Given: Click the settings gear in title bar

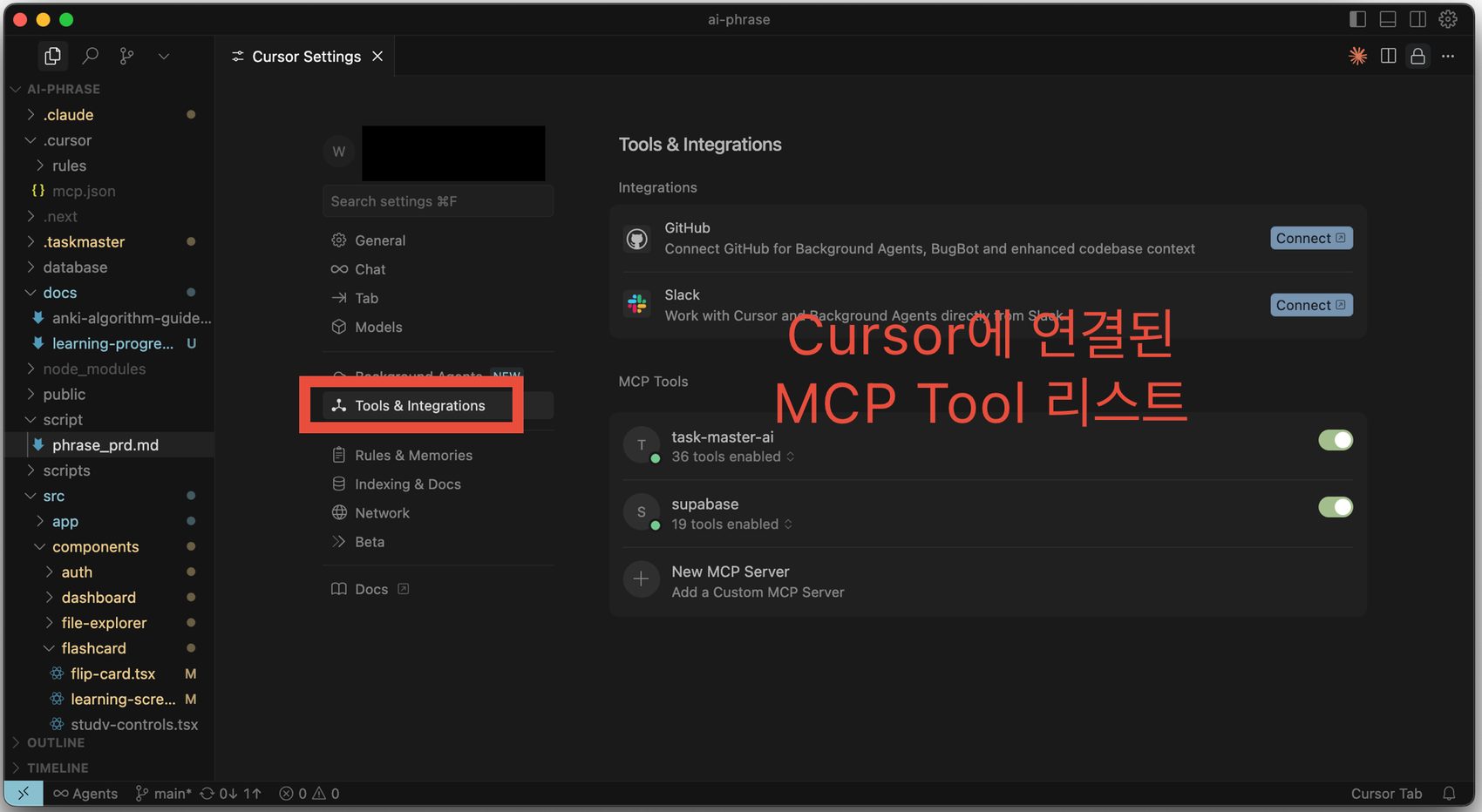Looking at the screenshot, I should pos(1448,19).
